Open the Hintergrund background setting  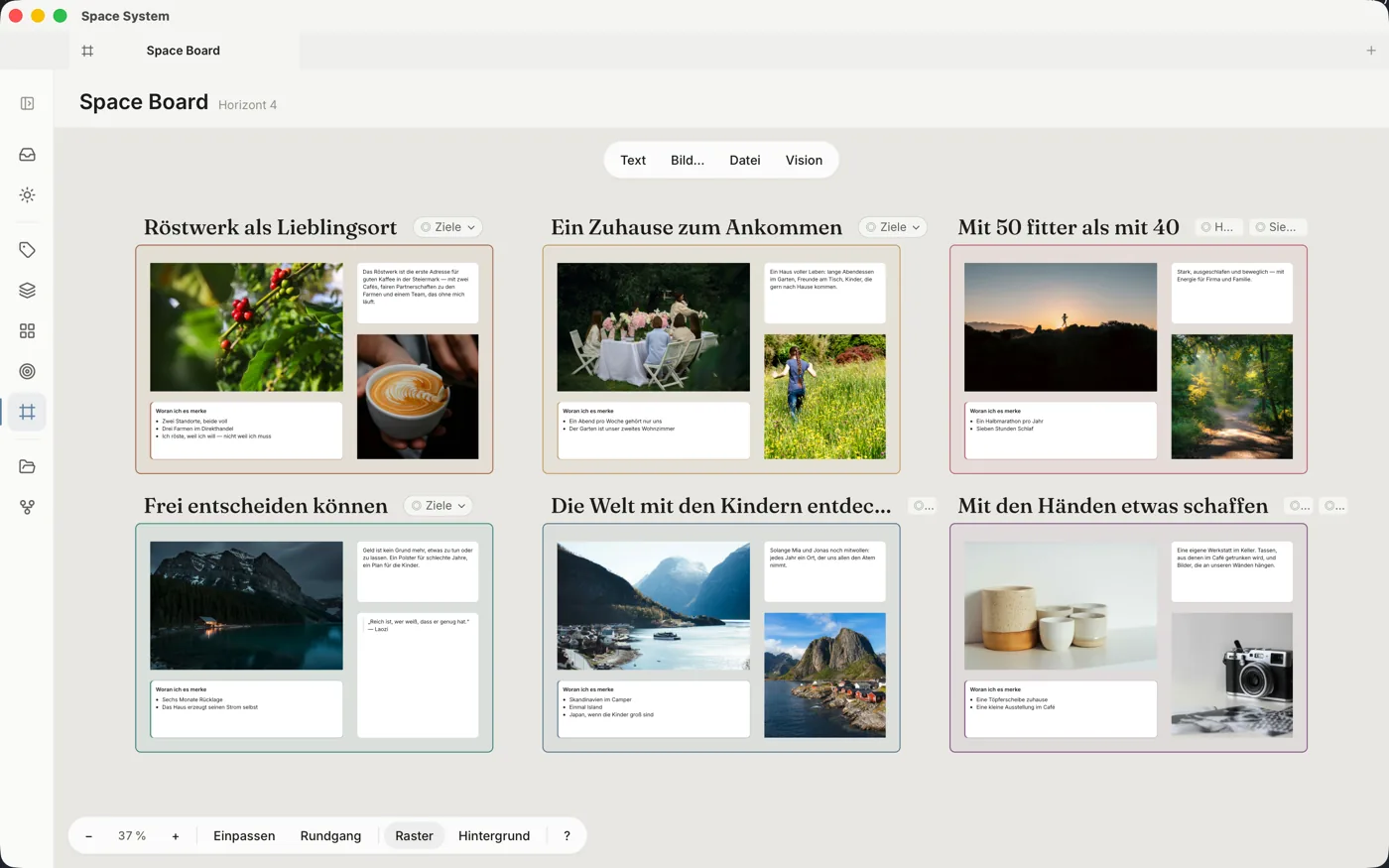coord(494,836)
